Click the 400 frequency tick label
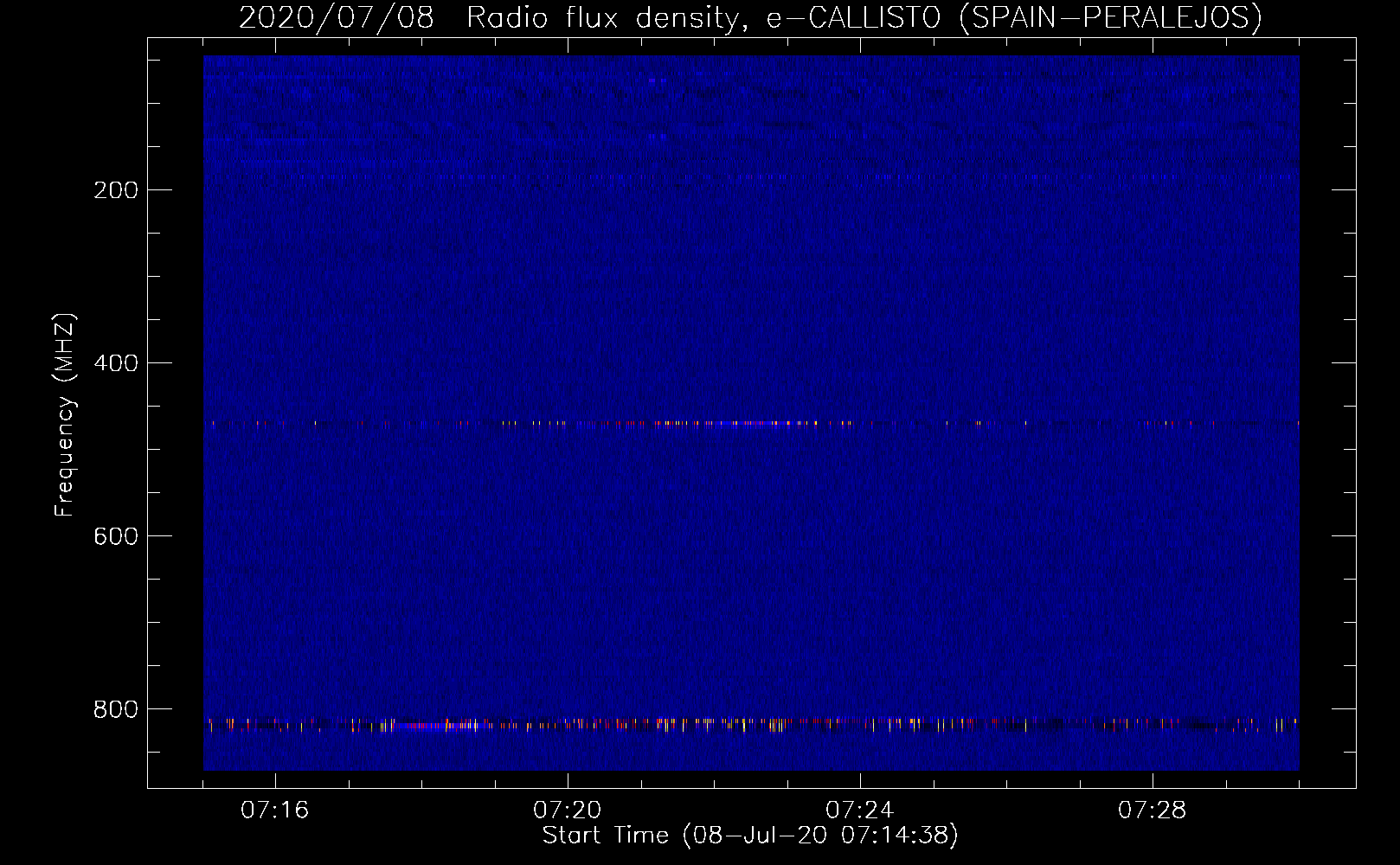 (x=116, y=363)
